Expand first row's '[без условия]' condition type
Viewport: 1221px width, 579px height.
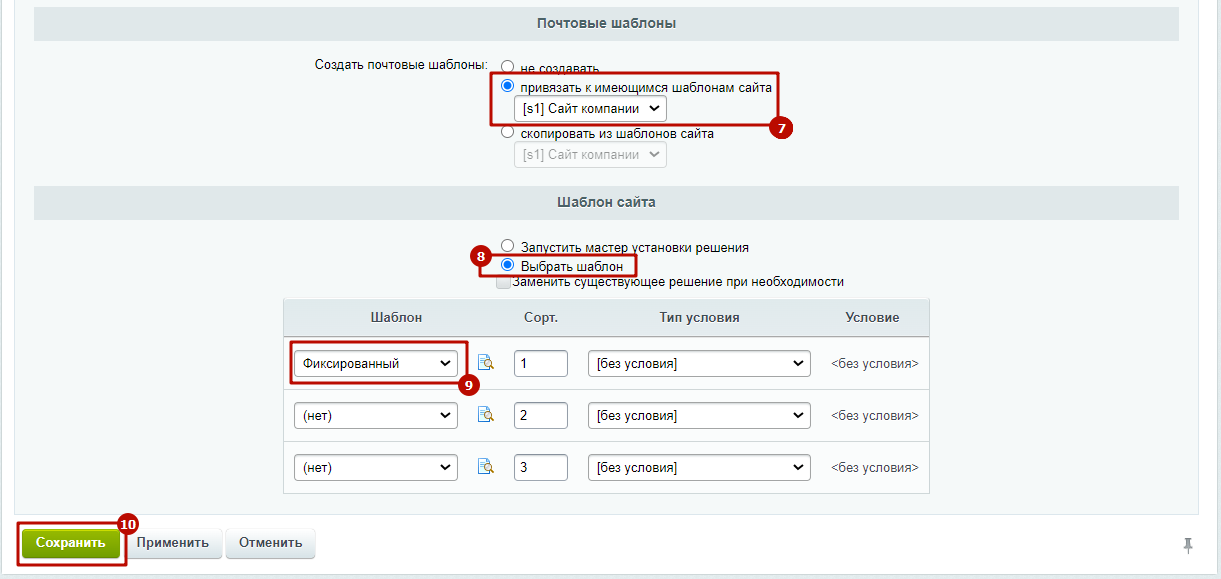click(699, 363)
